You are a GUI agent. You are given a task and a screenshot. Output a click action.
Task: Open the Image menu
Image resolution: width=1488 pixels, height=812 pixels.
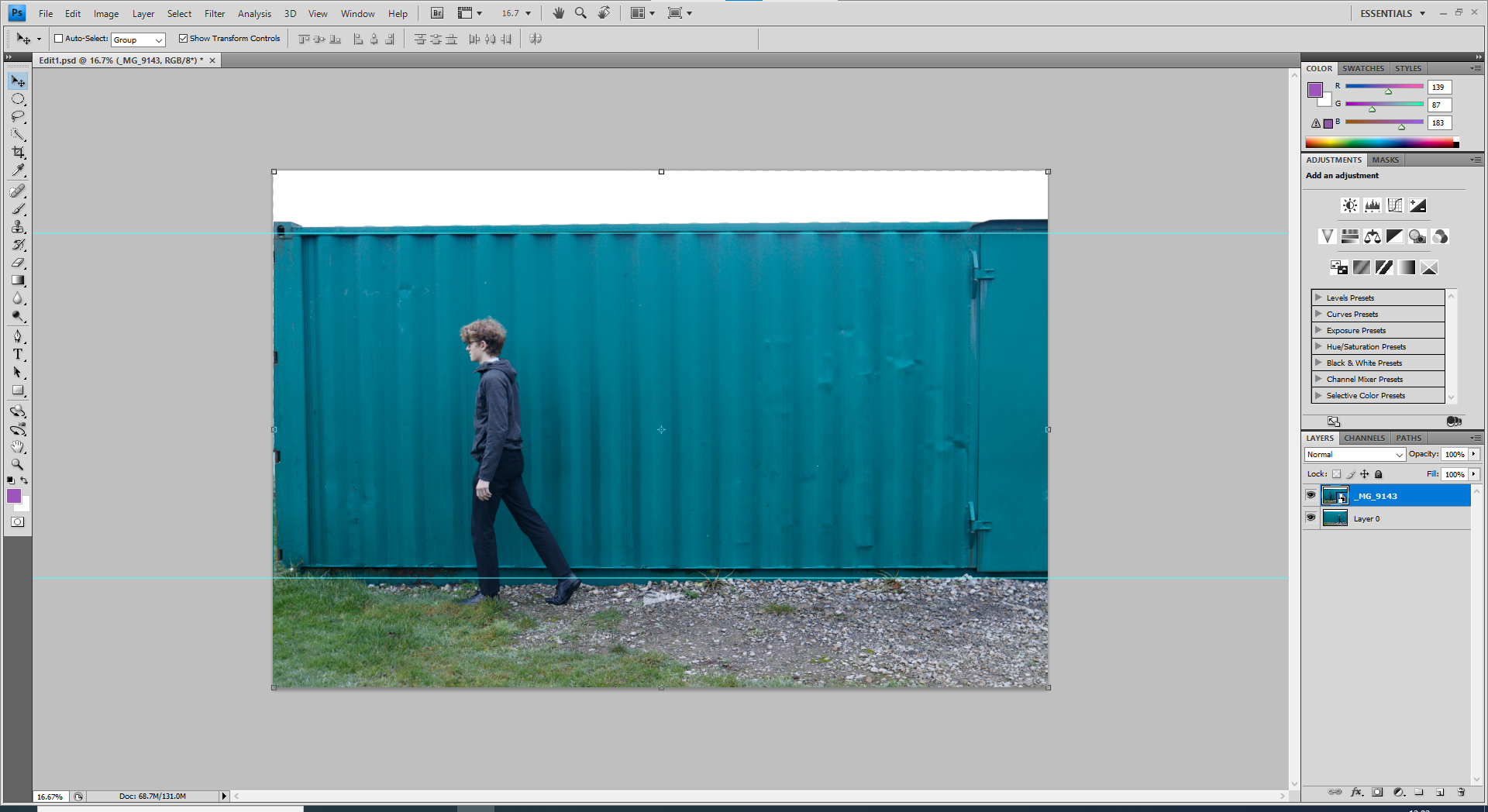pos(106,13)
